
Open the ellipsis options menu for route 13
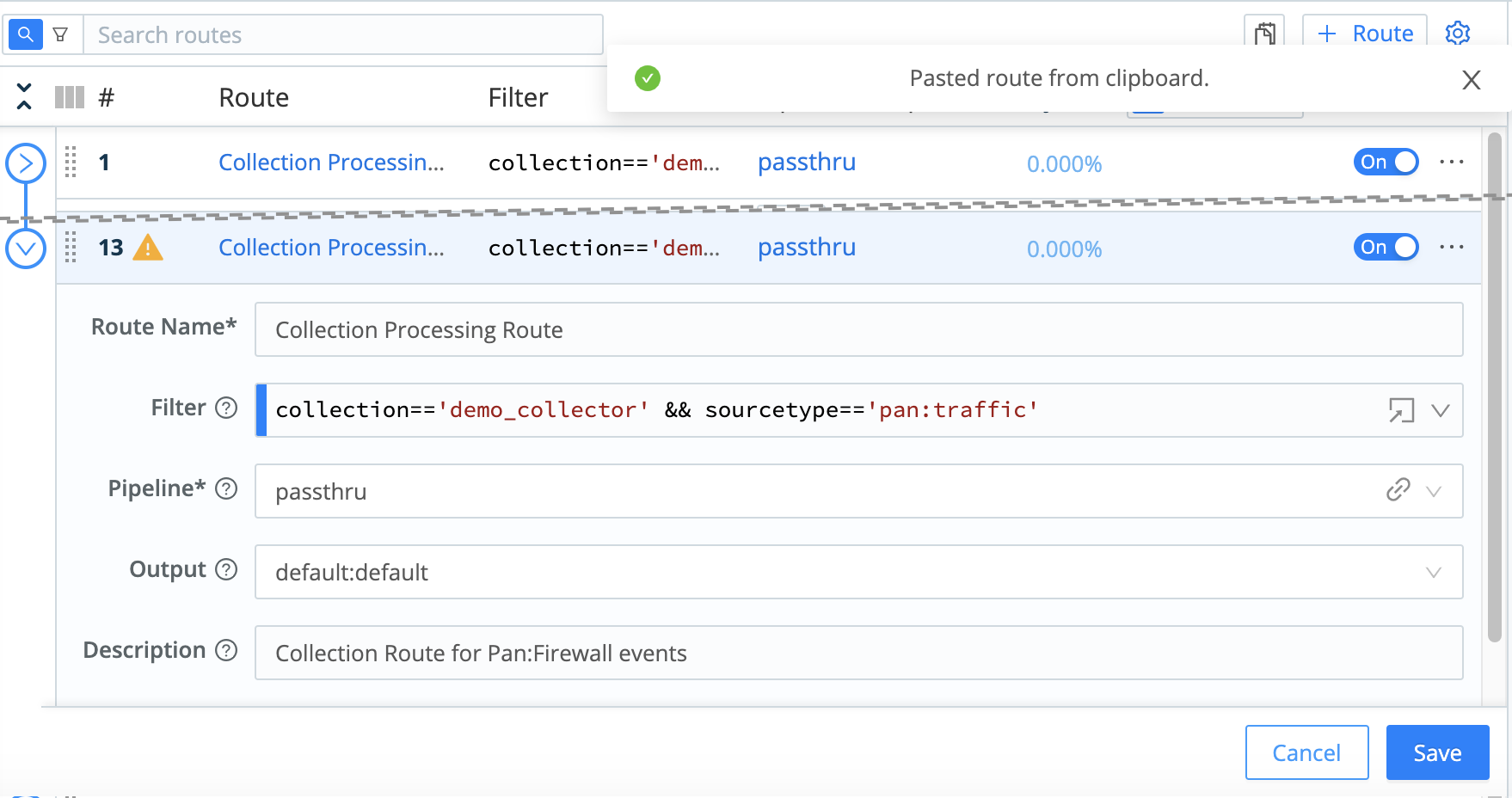click(1452, 248)
